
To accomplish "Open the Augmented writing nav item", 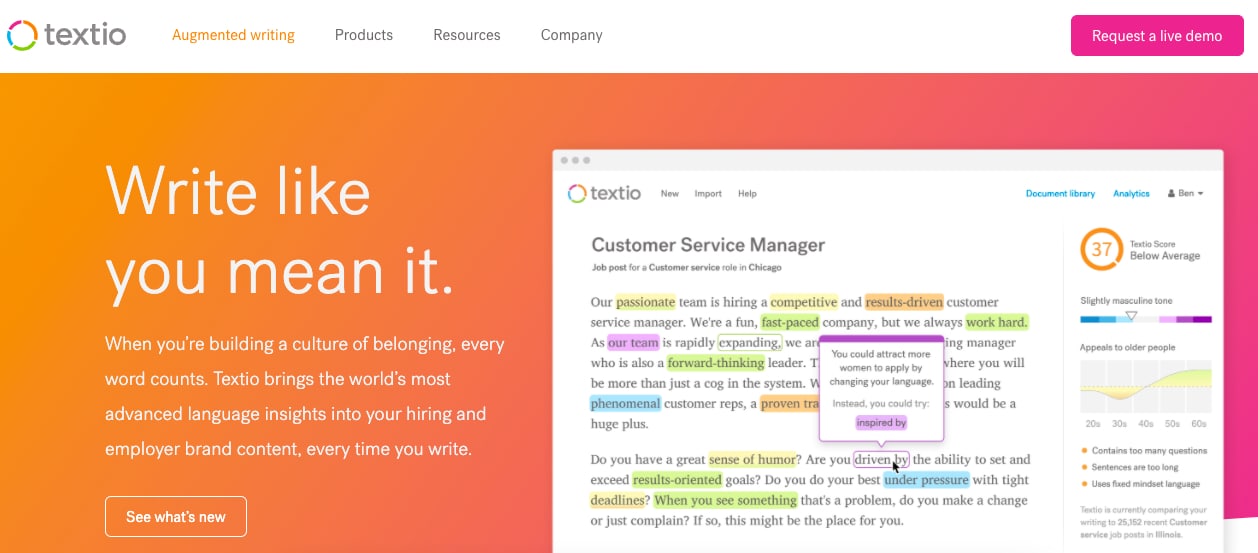I will pyautogui.click(x=233, y=35).
